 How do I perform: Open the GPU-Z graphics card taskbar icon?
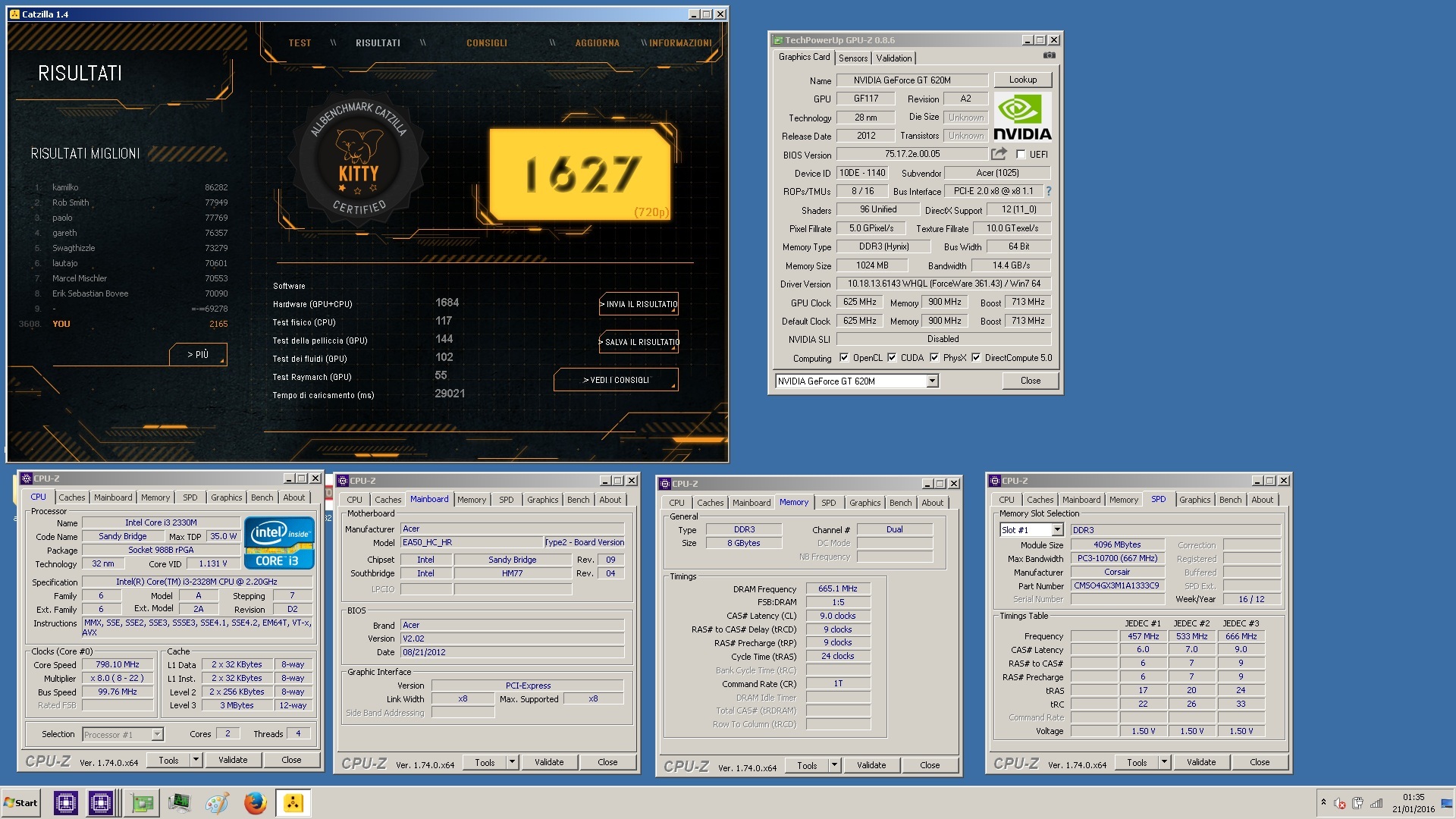tap(142, 803)
